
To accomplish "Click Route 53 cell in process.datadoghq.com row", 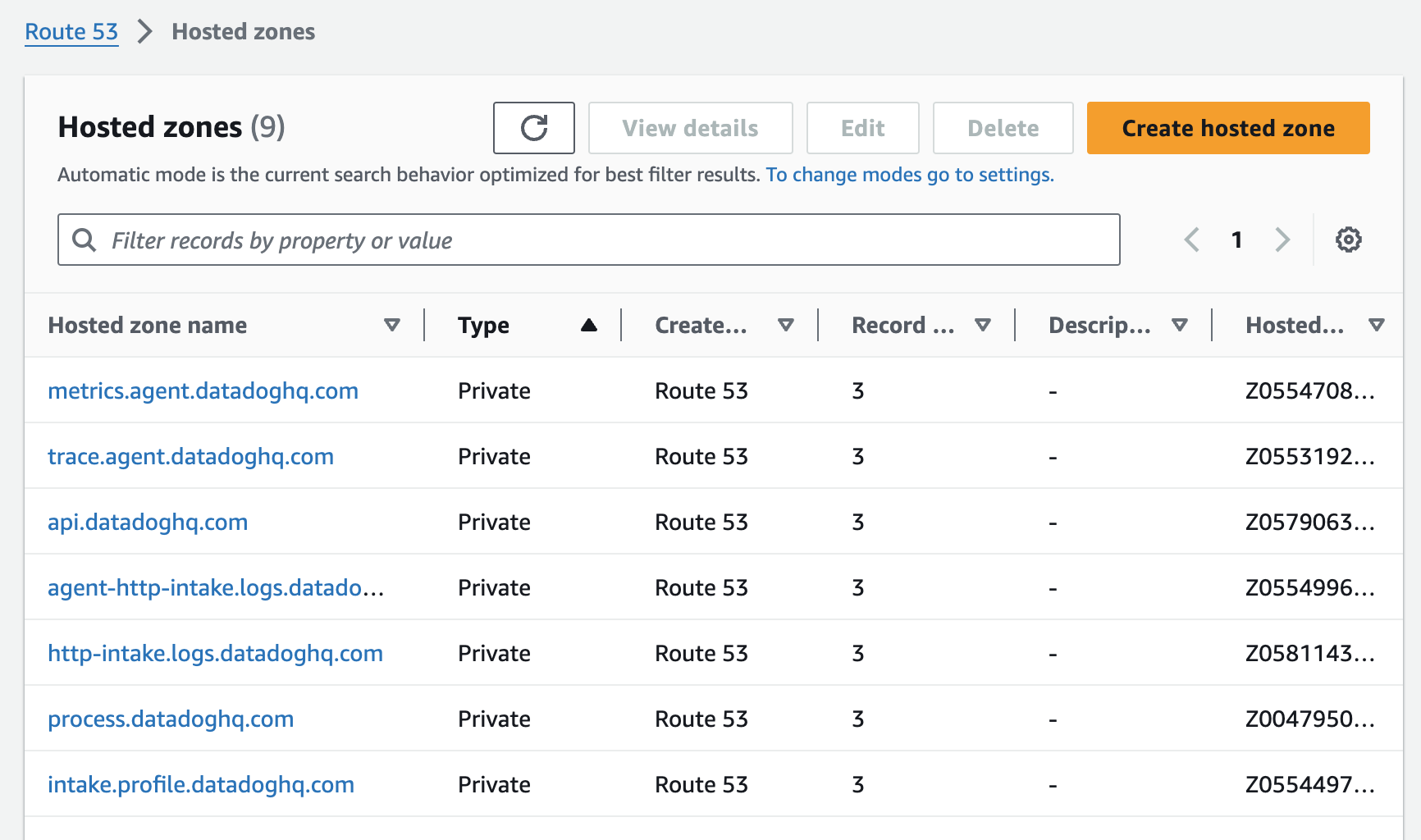I will click(701, 719).
